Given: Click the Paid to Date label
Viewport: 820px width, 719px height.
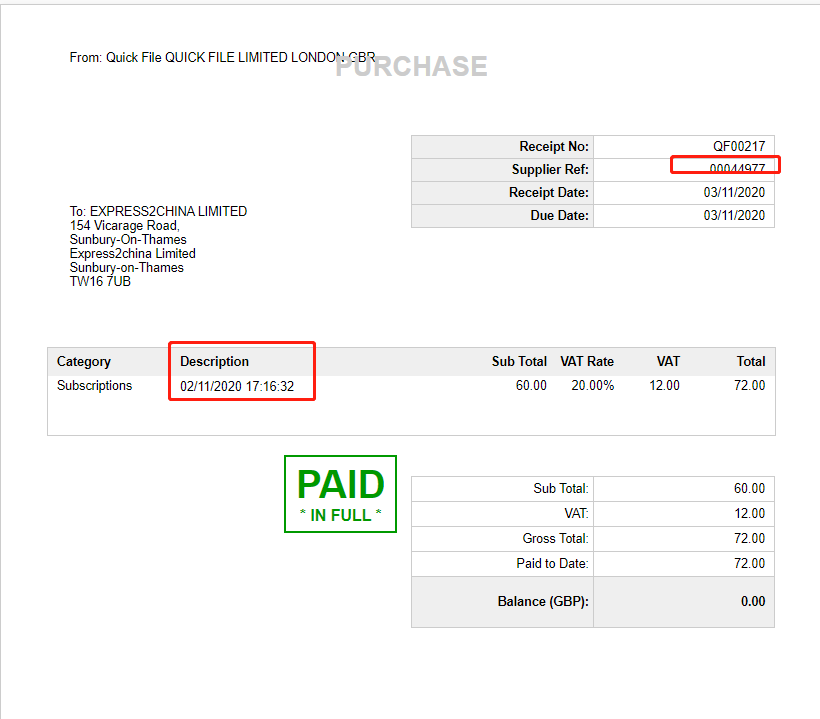Looking at the screenshot, I should coord(552,564).
